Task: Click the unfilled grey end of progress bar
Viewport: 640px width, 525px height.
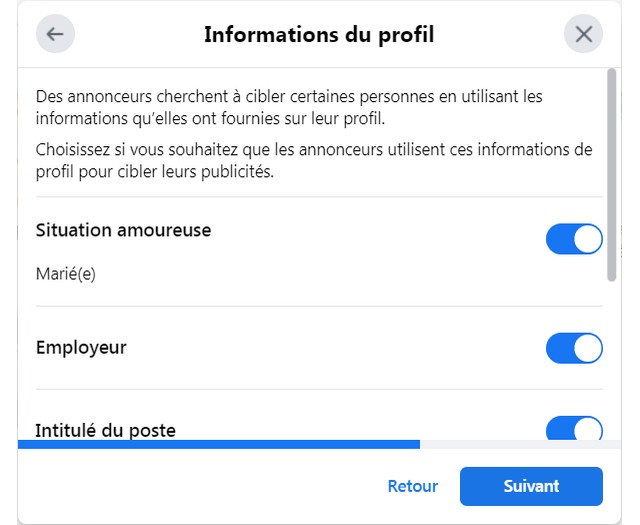Action: (x=520, y=444)
